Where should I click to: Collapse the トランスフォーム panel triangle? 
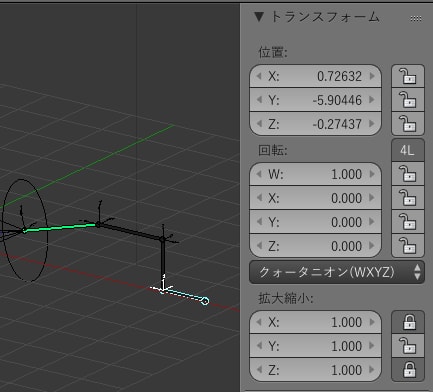[259, 17]
